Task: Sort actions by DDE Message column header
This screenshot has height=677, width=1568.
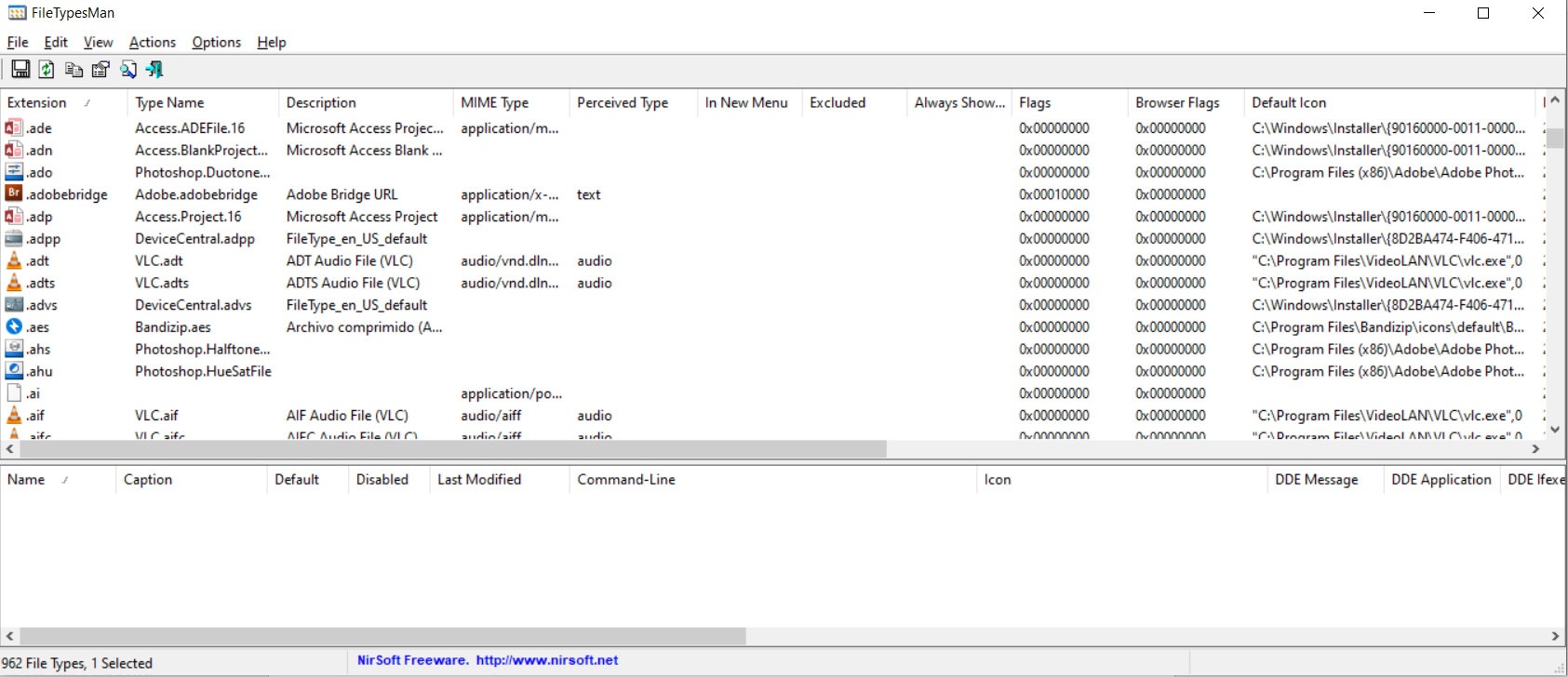Action: tap(1325, 479)
